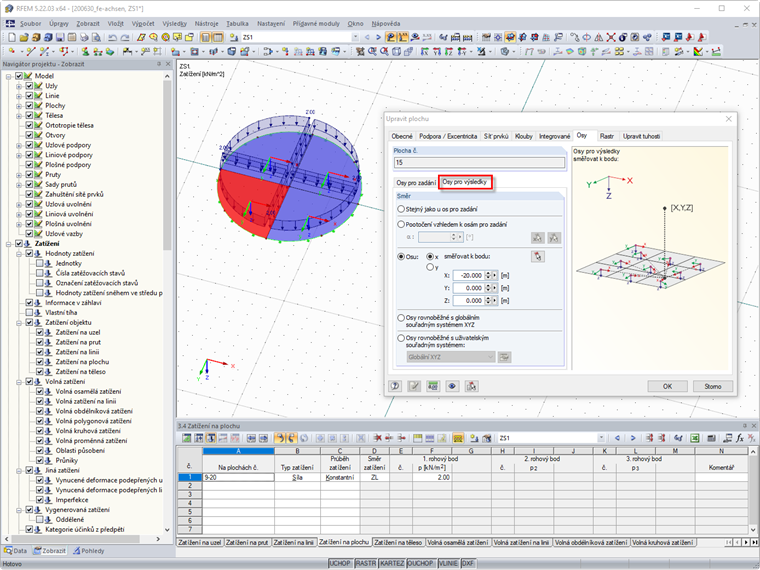The image size is (760, 570).
Task: Click the function fx icon in the table toolbar
Action: click(740, 438)
